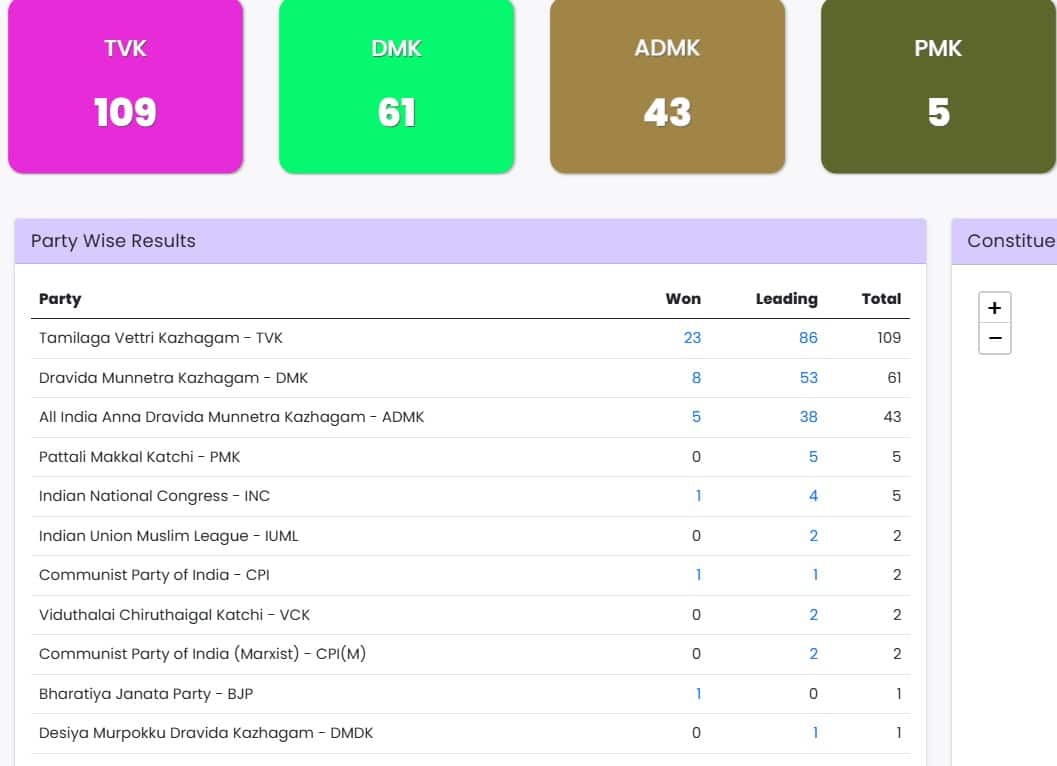Click DMK won count 8
Viewport: 1057px width, 766px height.
click(x=696, y=378)
